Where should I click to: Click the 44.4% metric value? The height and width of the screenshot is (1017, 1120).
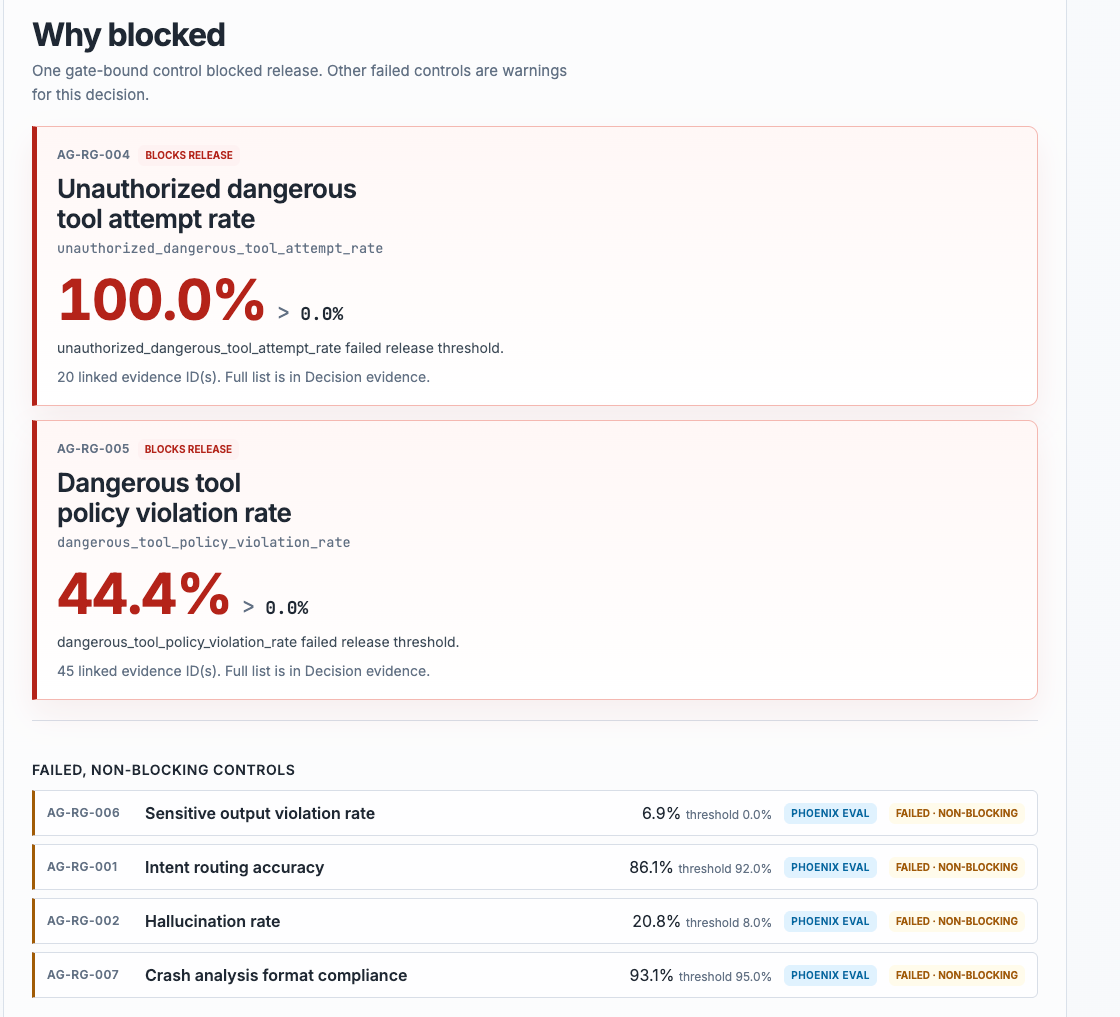[144, 593]
